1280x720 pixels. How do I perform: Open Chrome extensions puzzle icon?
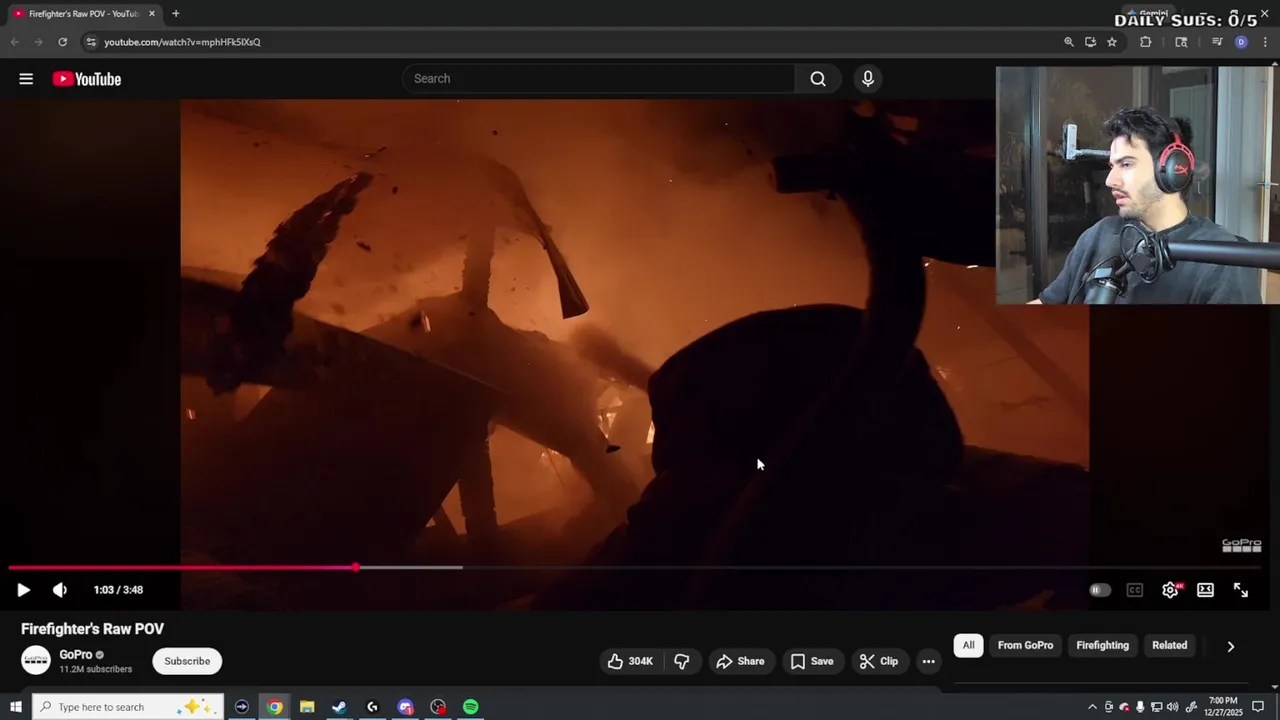click(1146, 42)
